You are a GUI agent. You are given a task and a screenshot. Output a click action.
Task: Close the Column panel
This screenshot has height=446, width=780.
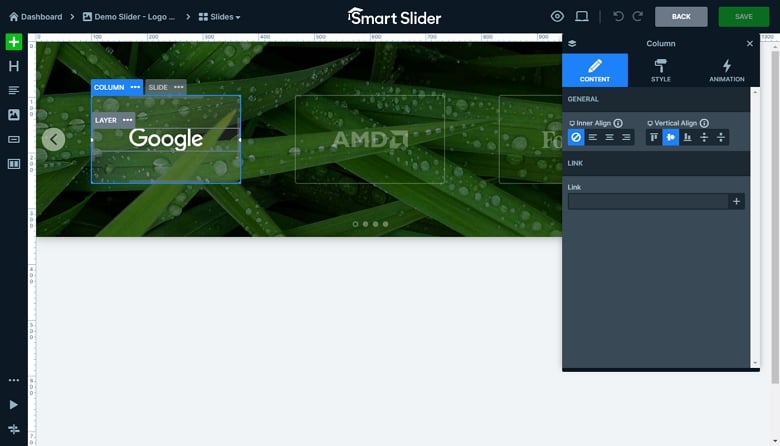[x=750, y=44]
